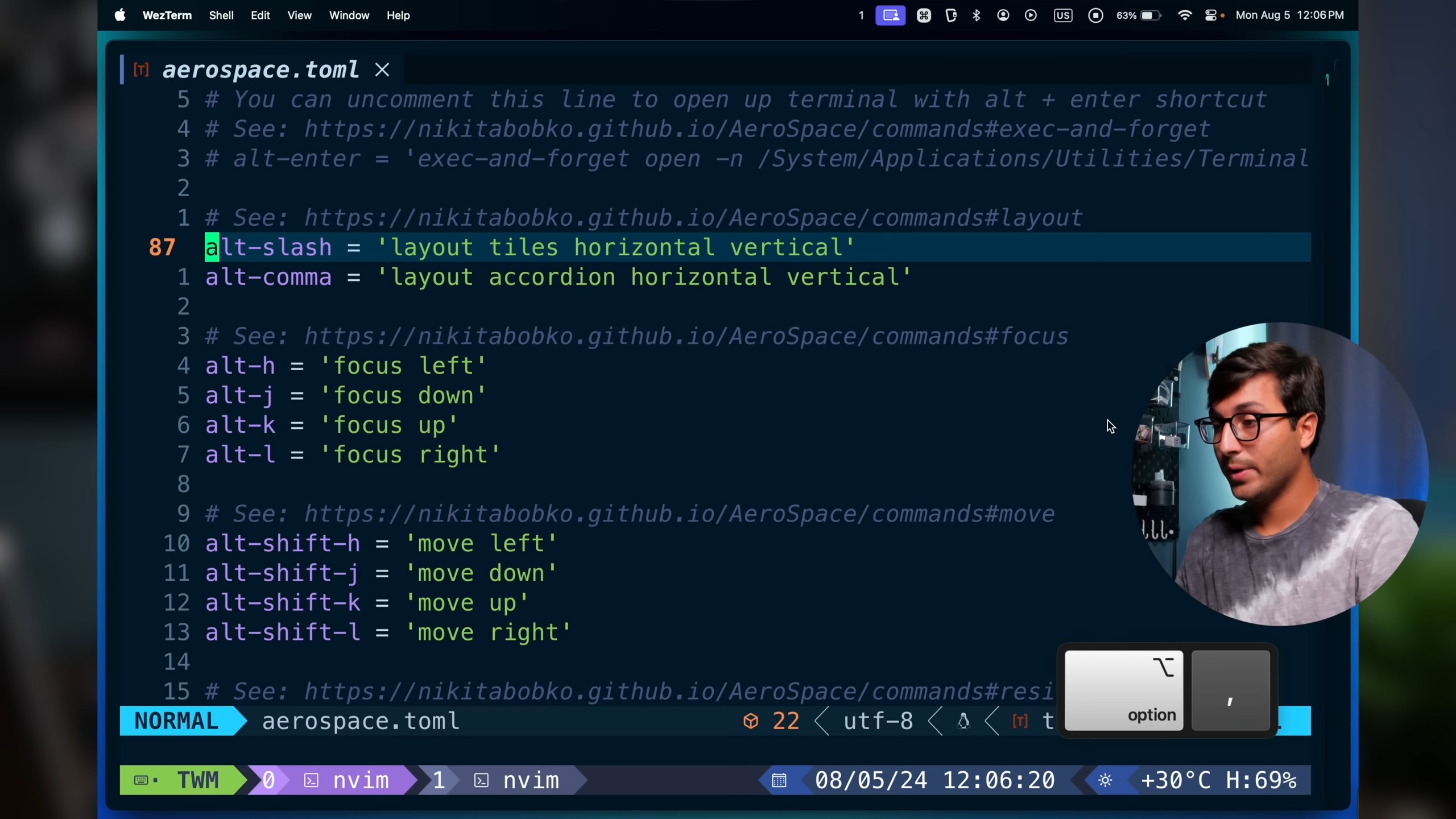This screenshot has width=1456, height=819.
Task: Open the US input source menu
Action: coord(1062,15)
